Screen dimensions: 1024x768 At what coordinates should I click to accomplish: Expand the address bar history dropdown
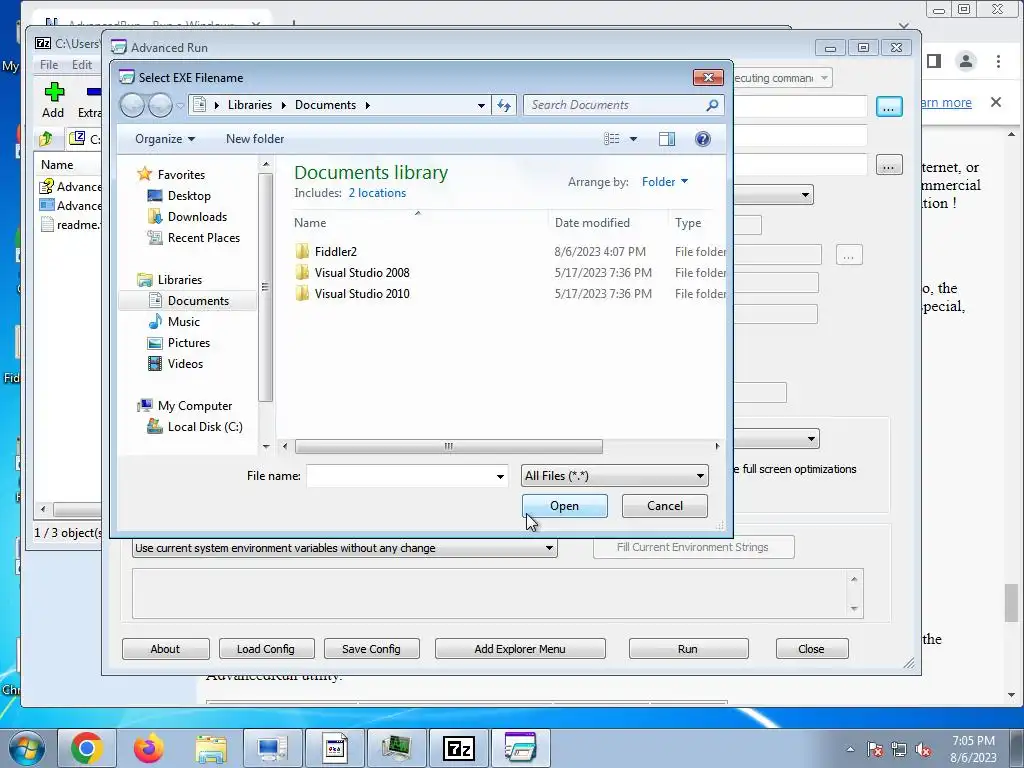(x=481, y=105)
